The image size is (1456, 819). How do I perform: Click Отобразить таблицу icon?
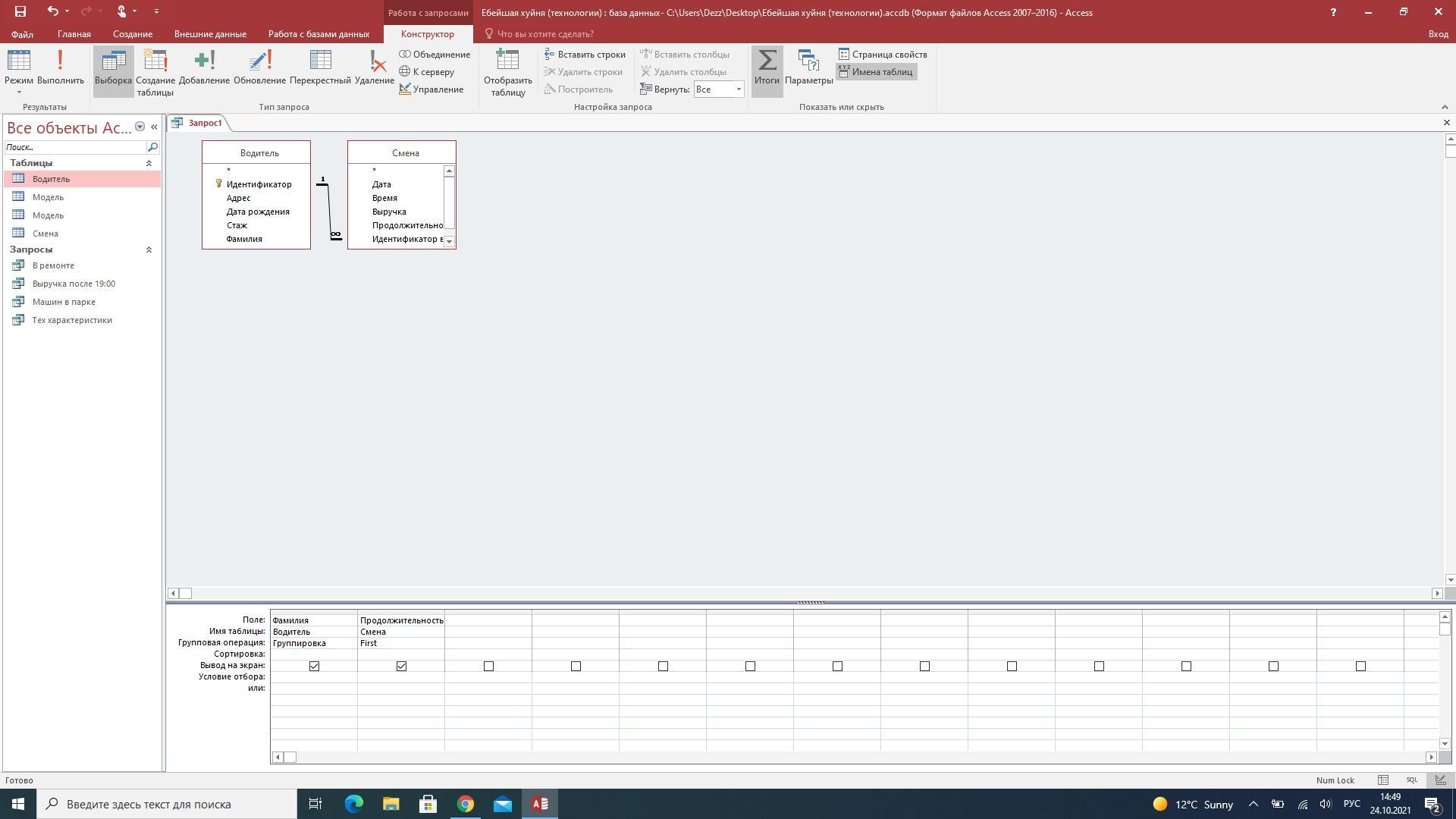507,71
